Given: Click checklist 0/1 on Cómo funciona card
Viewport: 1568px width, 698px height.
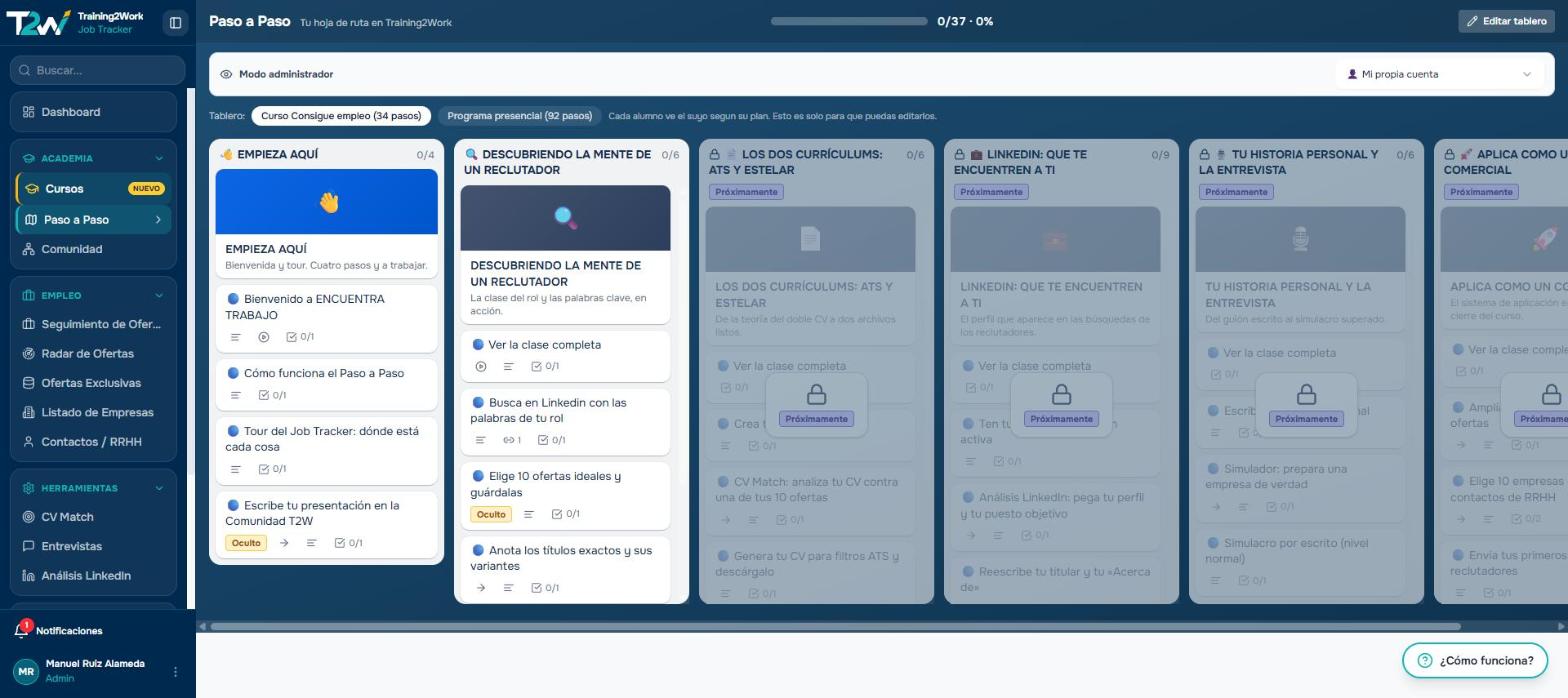Looking at the screenshot, I should [x=272, y=395].
